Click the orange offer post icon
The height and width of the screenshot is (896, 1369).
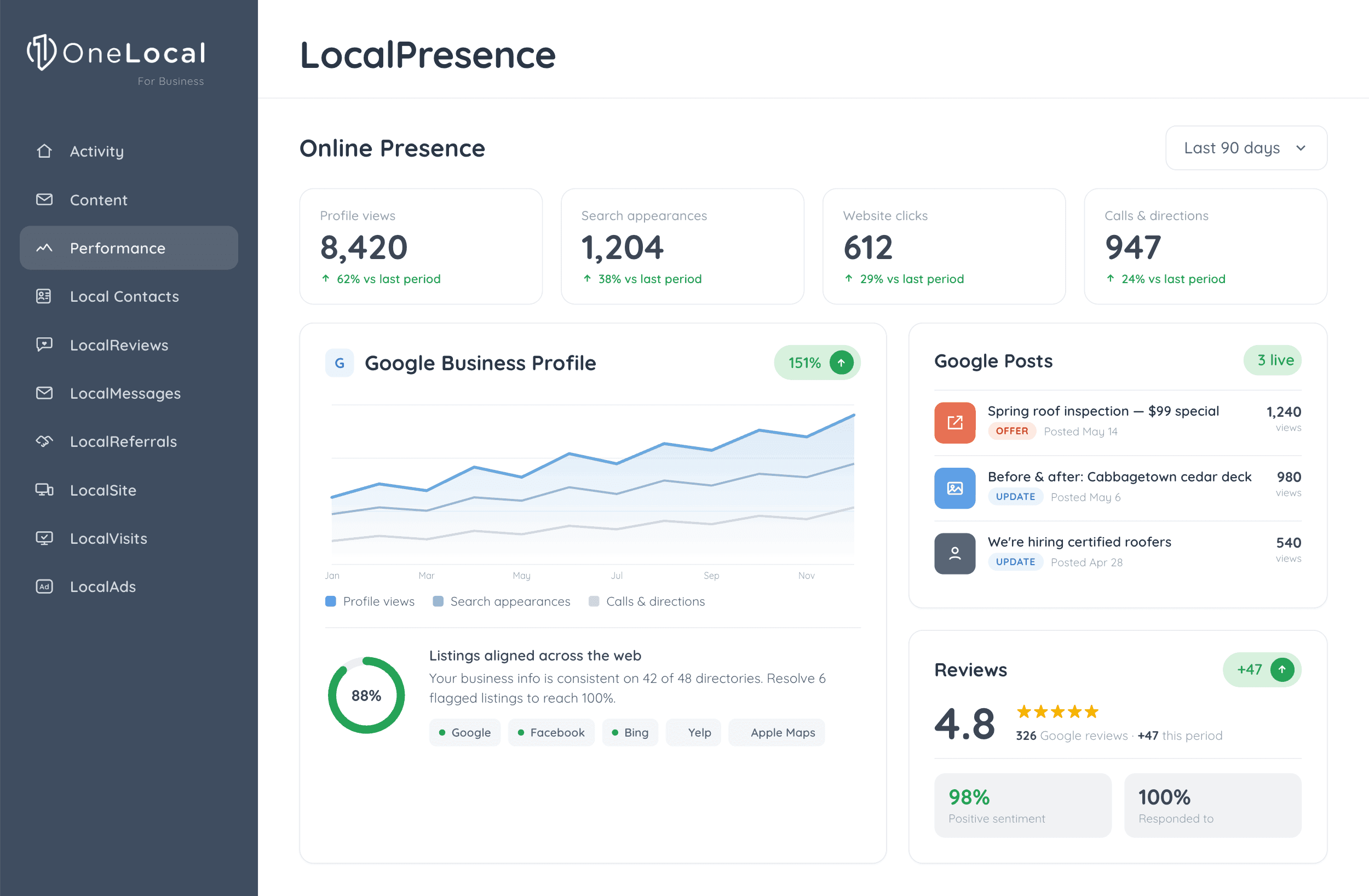tap(954, 422)
